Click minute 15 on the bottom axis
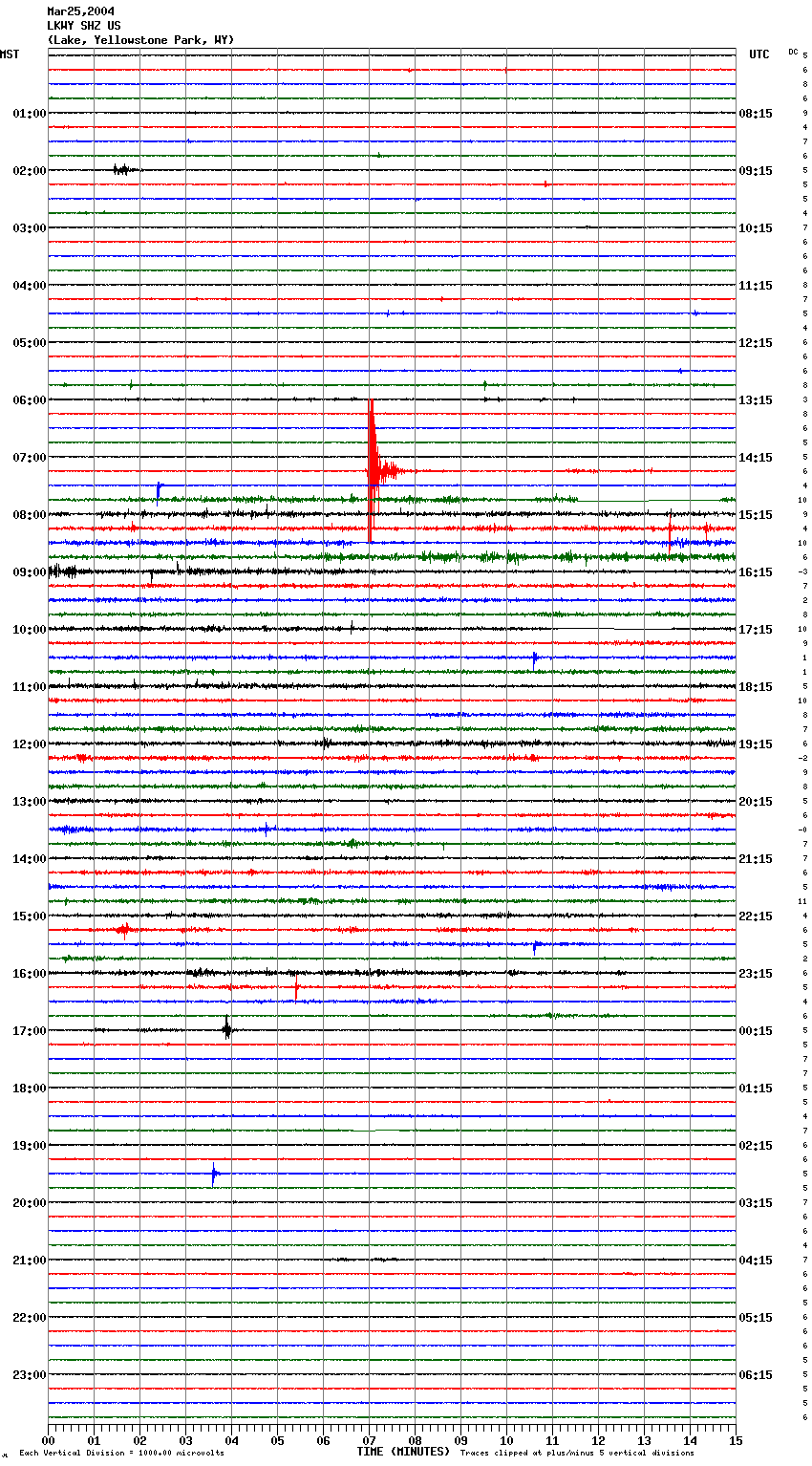 point(735,1440)
